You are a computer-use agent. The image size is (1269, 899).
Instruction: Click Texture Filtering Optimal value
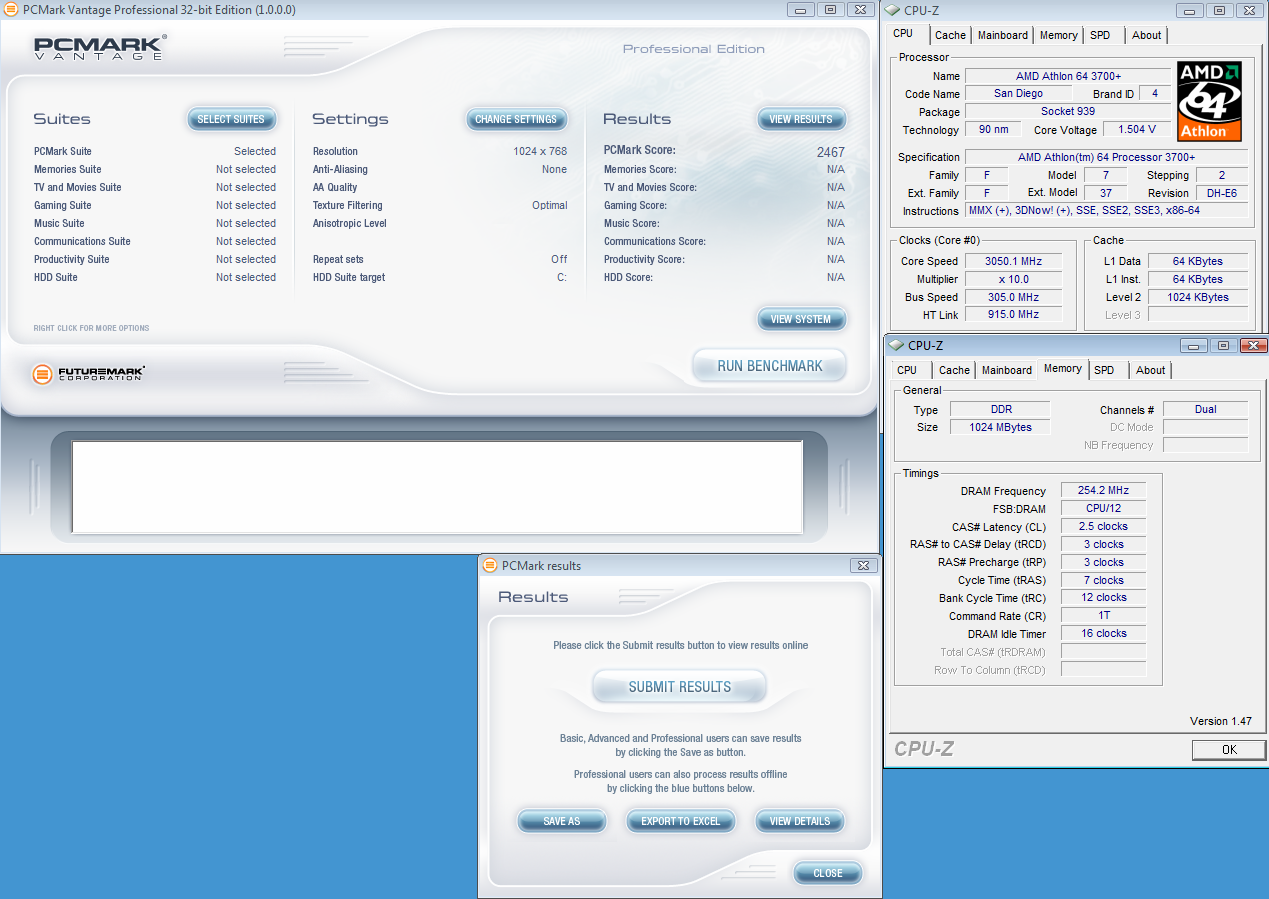click(x=549, y=205)
